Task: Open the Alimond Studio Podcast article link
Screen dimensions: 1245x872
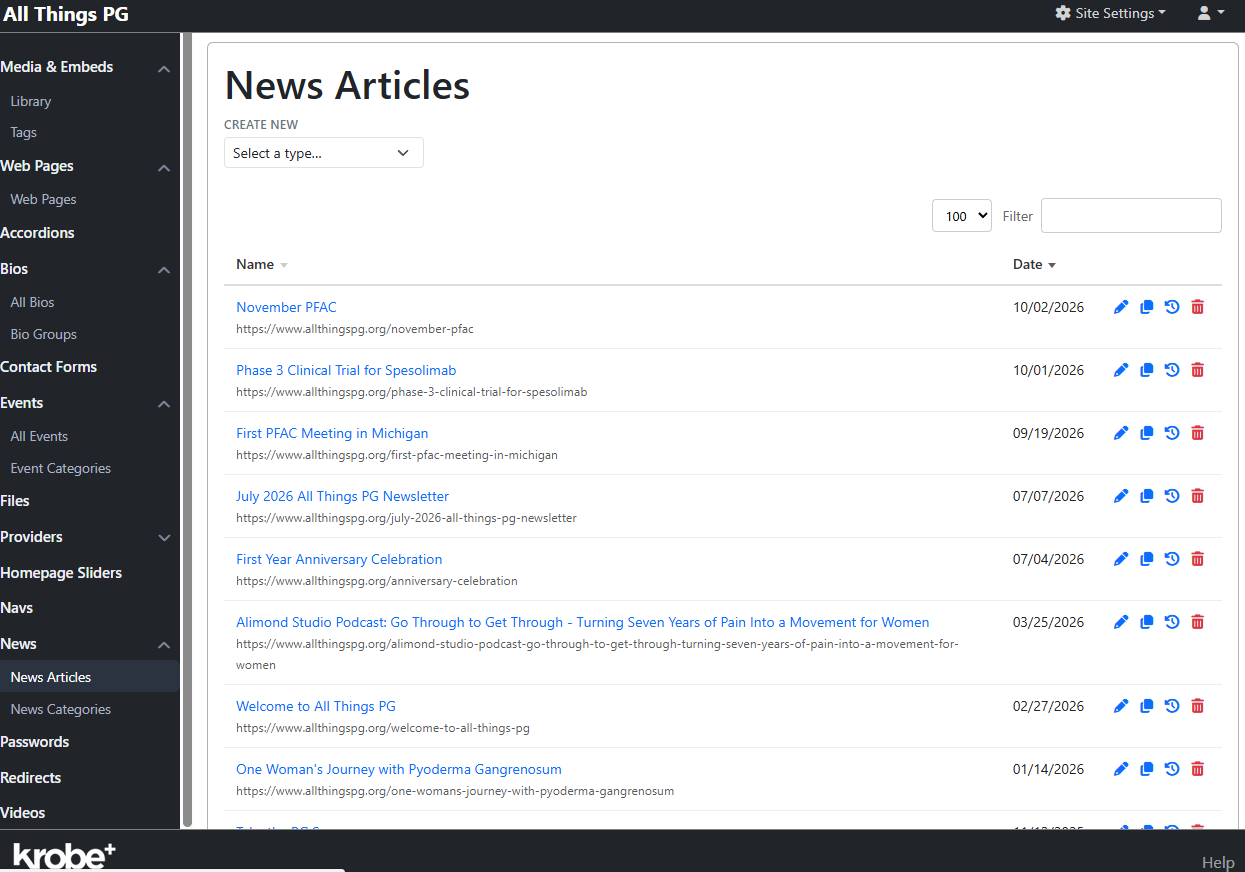Action: (583, 622)
